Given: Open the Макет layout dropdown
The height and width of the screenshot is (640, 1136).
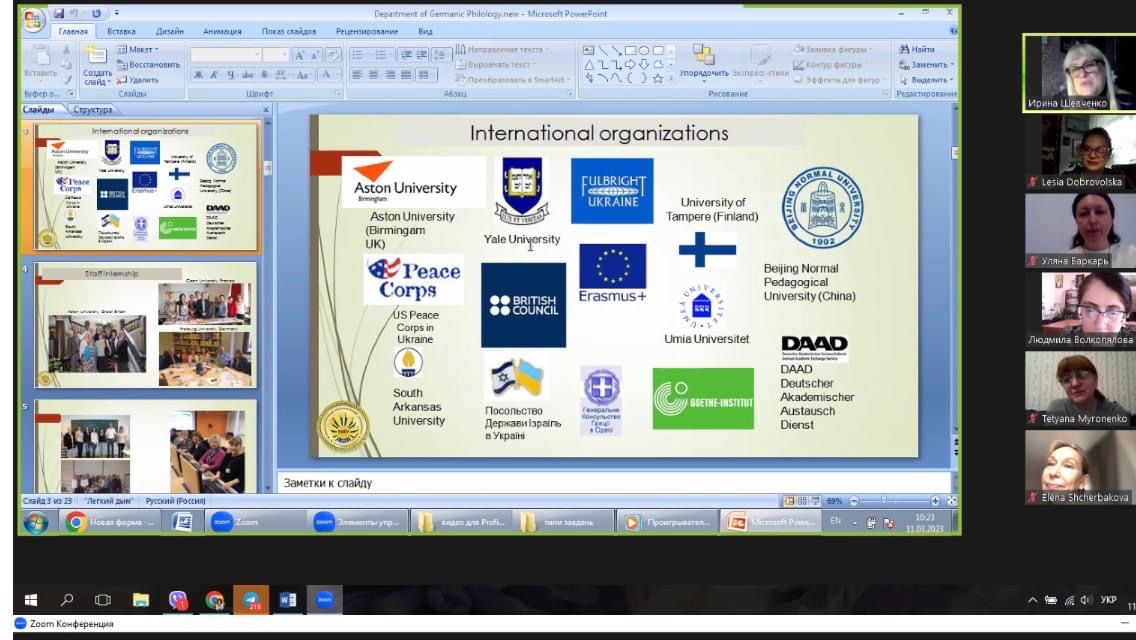Looking at the screenshot, I should [x=138, y=49].
